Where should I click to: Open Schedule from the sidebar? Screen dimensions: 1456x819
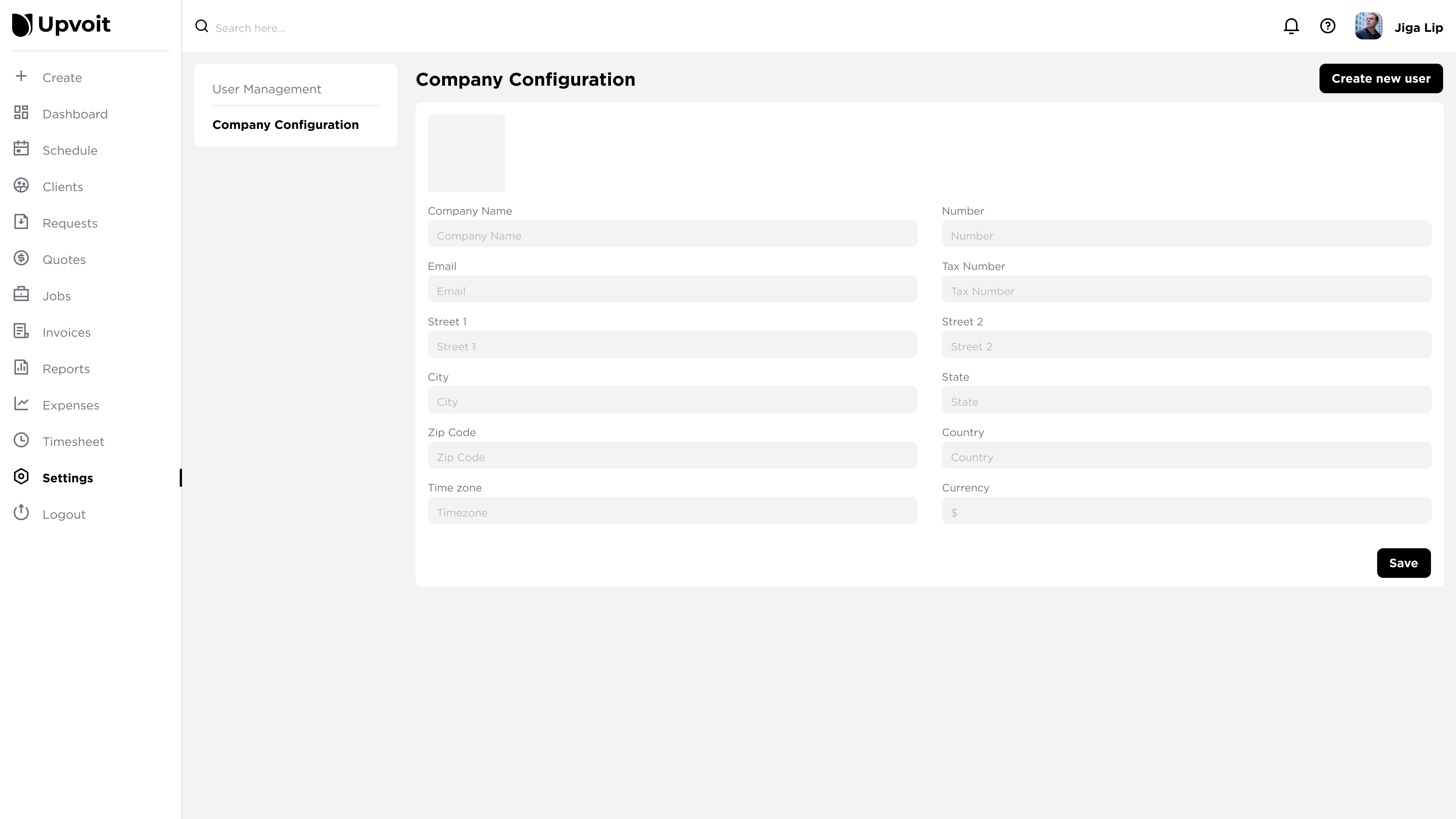click(x=70, y=150)
